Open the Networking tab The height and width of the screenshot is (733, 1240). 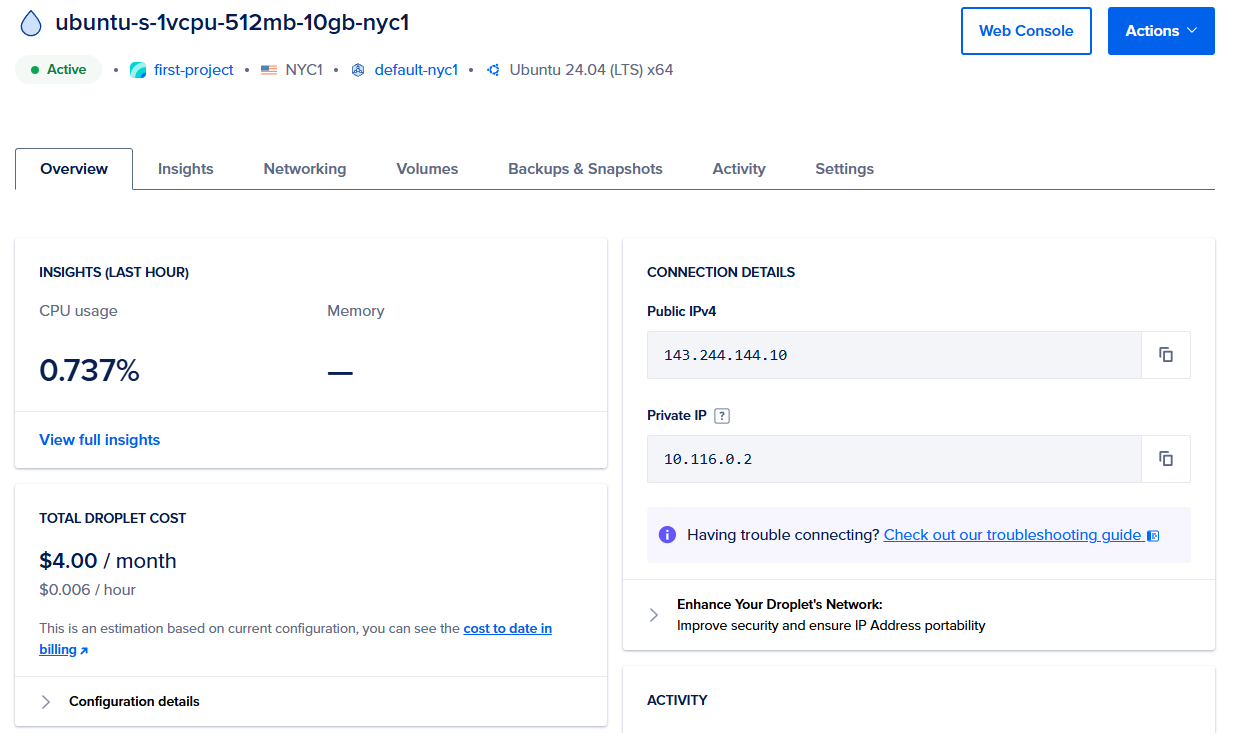click(x=305, y=169)
